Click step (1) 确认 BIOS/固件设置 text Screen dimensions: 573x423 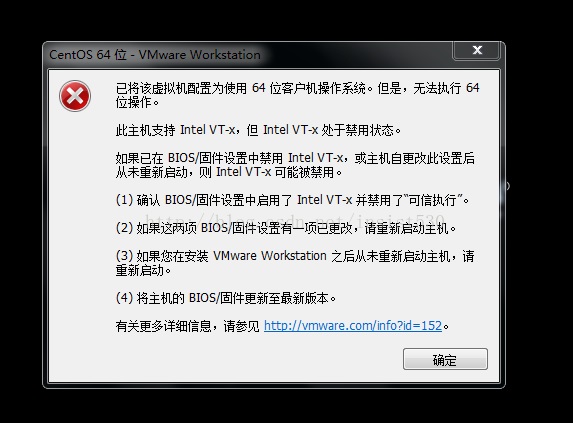coord(292,200)
